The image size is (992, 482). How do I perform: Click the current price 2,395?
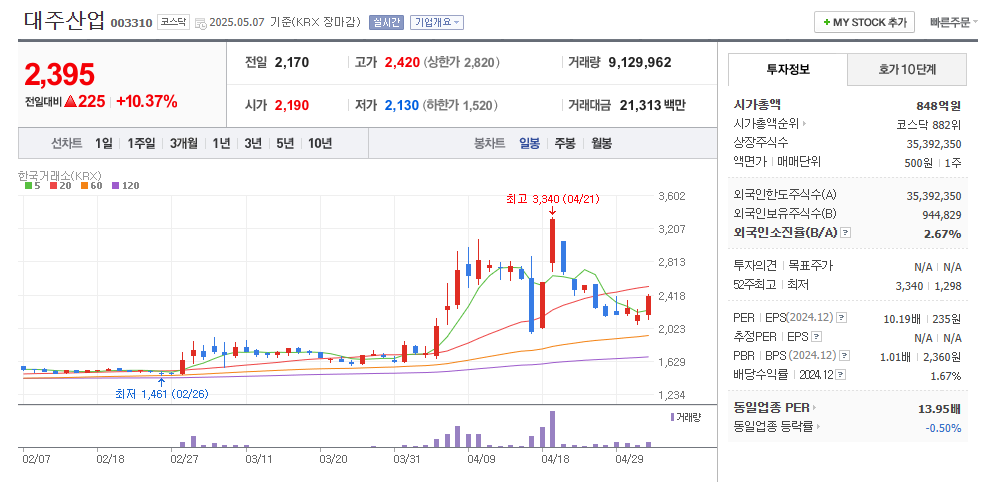point(60,75)
